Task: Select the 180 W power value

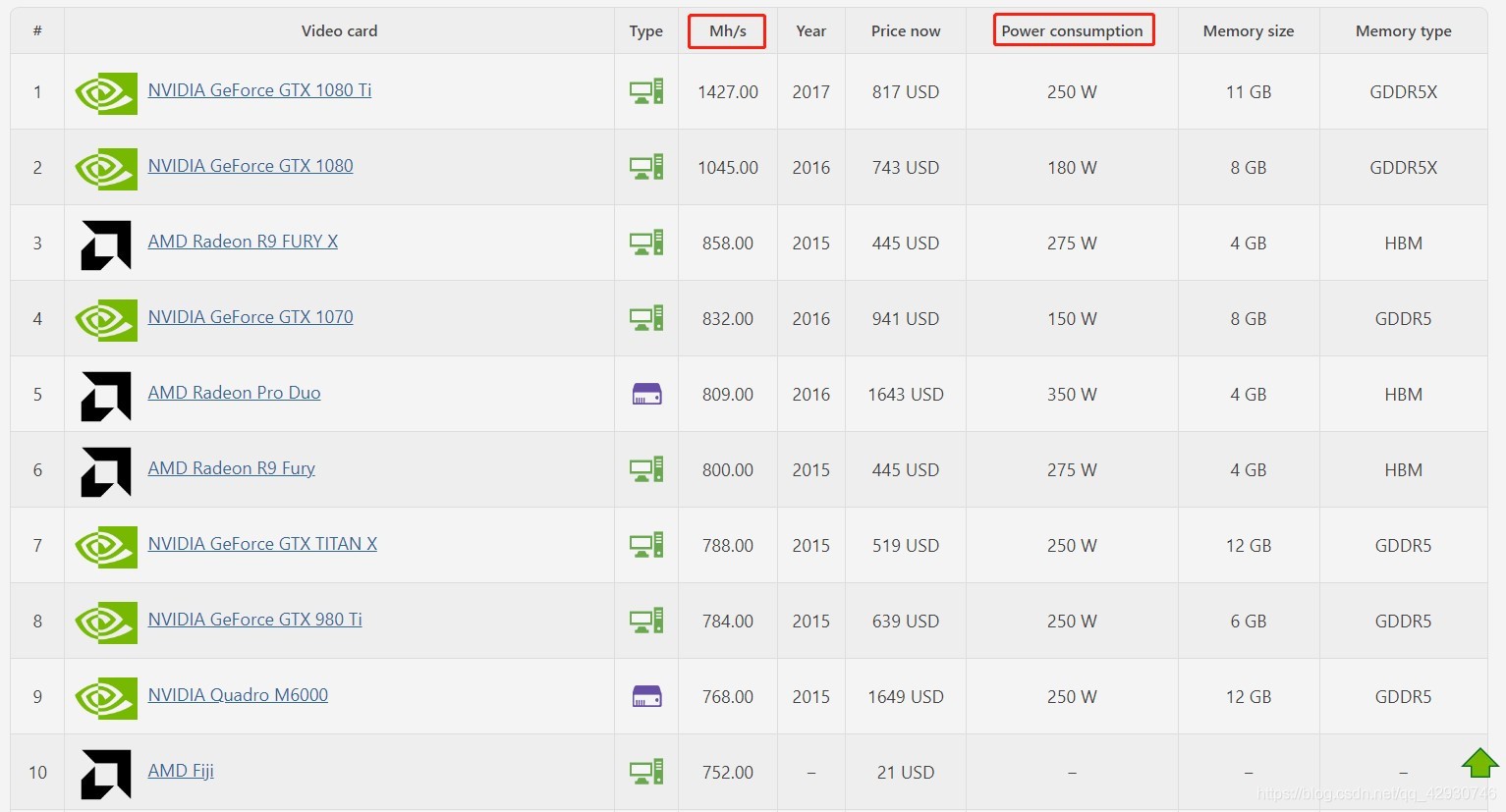Action: coord(1072,168)
